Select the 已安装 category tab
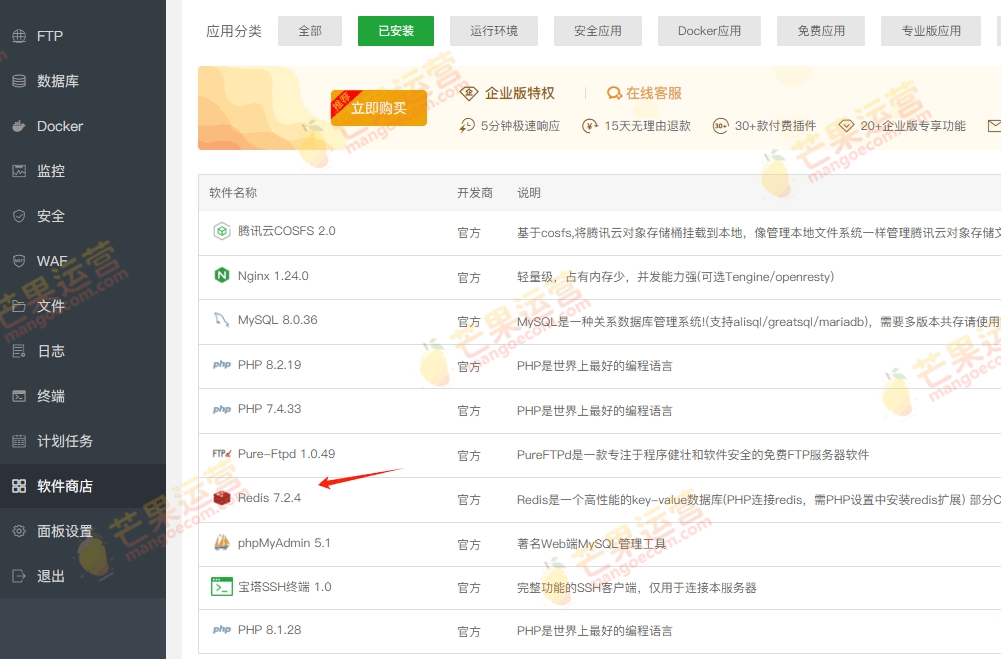1001x659 pixels. coord(395,31)
